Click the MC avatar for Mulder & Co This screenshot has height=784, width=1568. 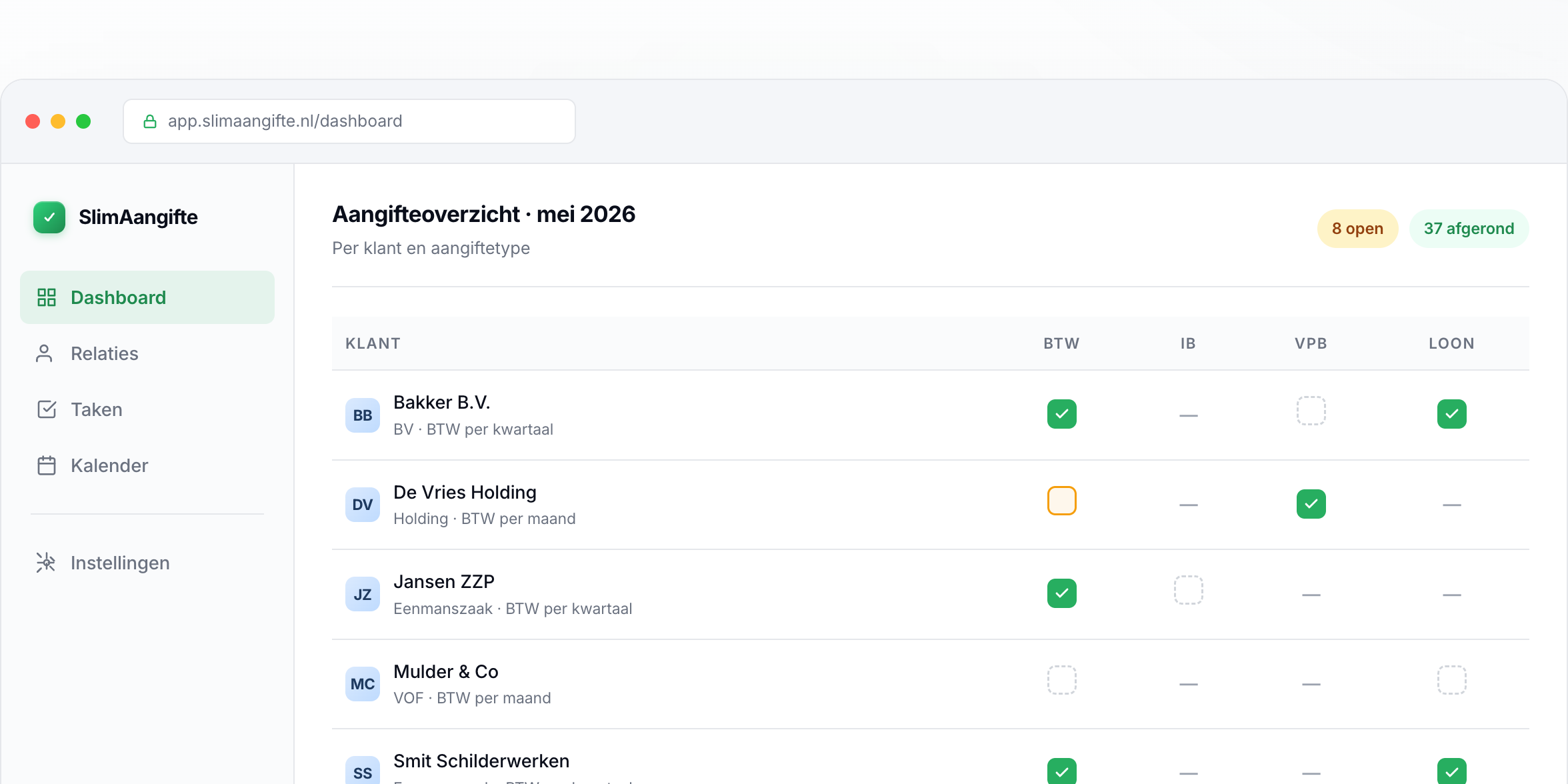[x=363, y=684]
